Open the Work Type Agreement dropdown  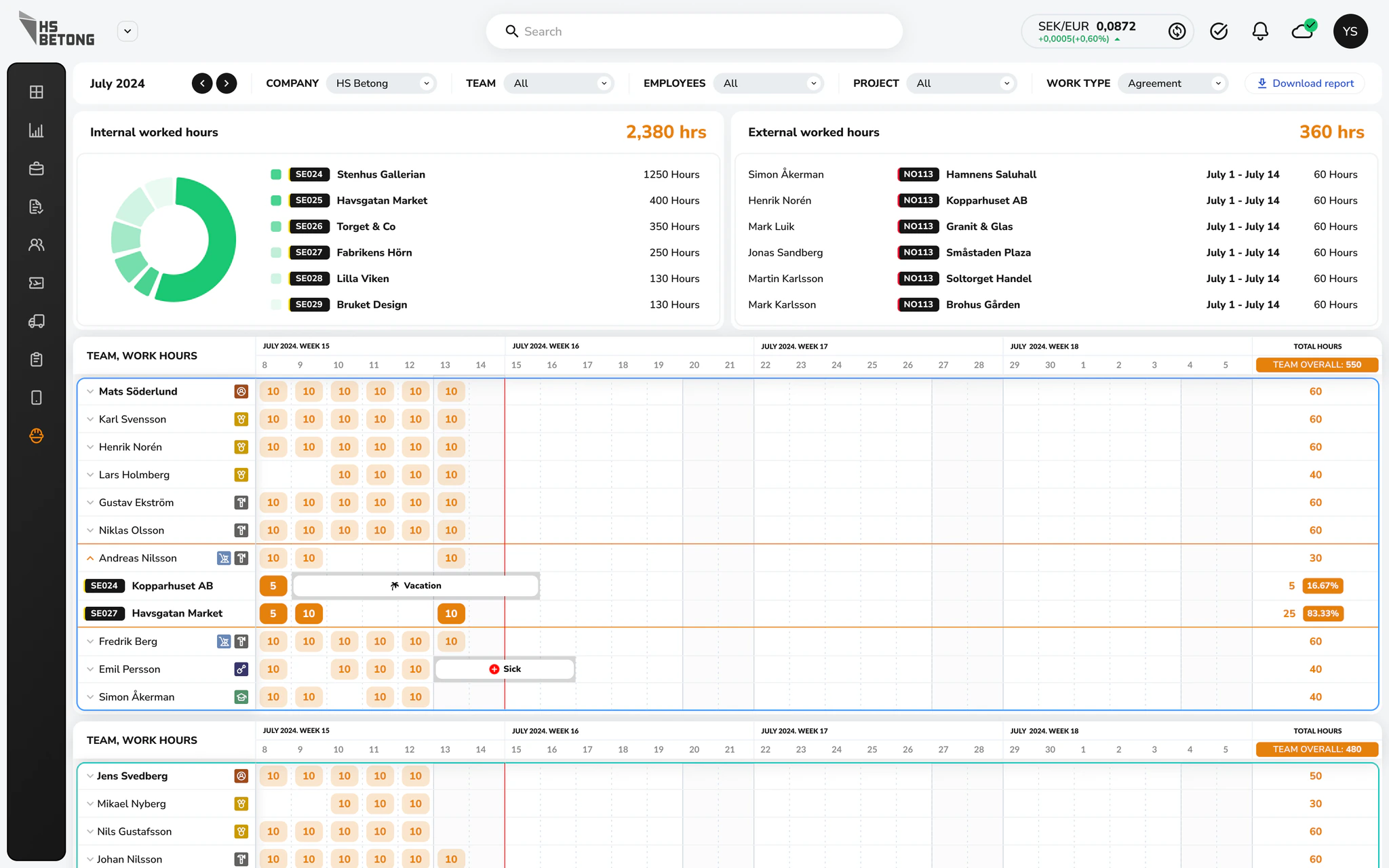tap(1173, 83)
